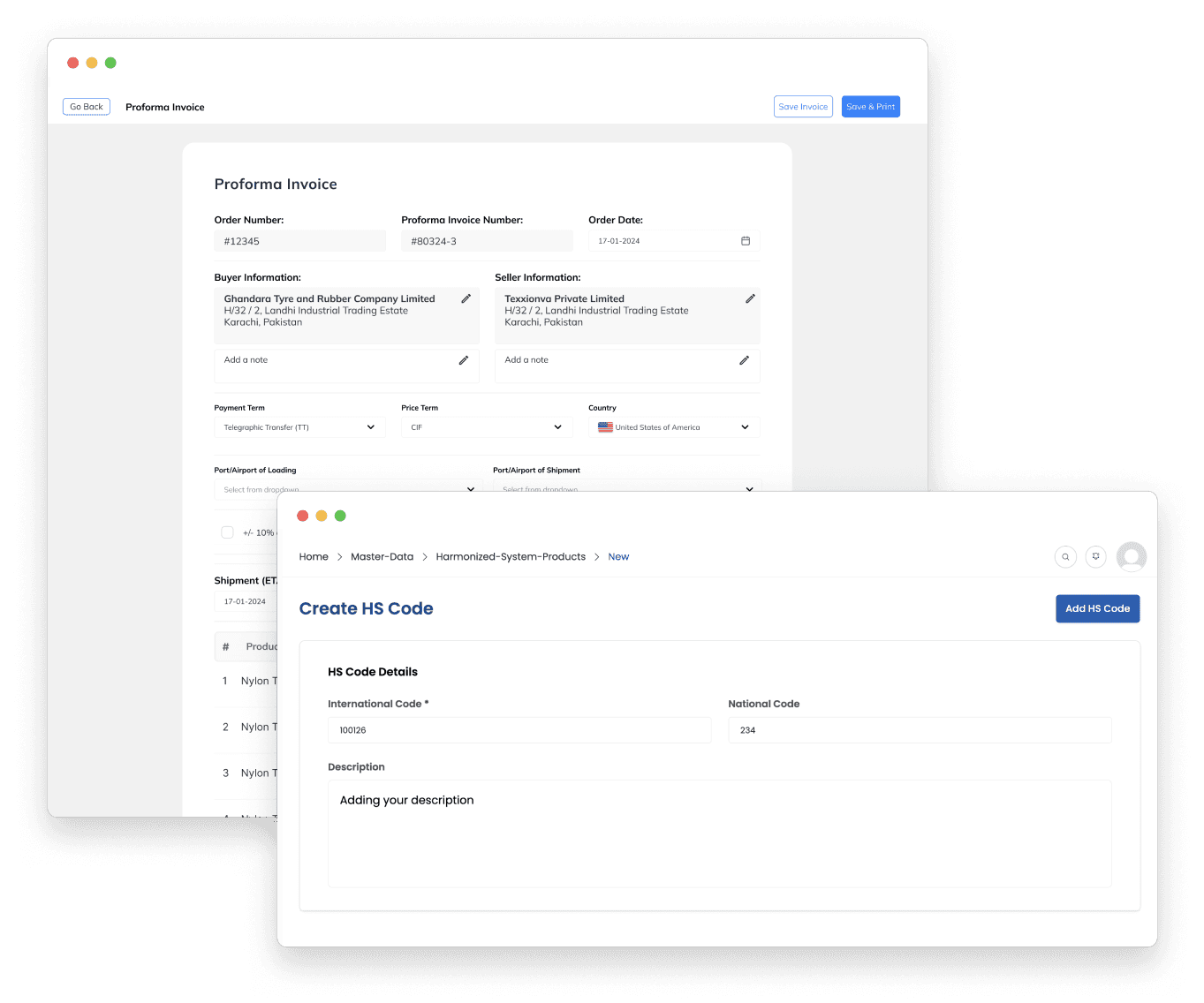Edit Seller Information using the pencil icon
The width and height of the screenshot is (1204, 1003).
[751, 298]
